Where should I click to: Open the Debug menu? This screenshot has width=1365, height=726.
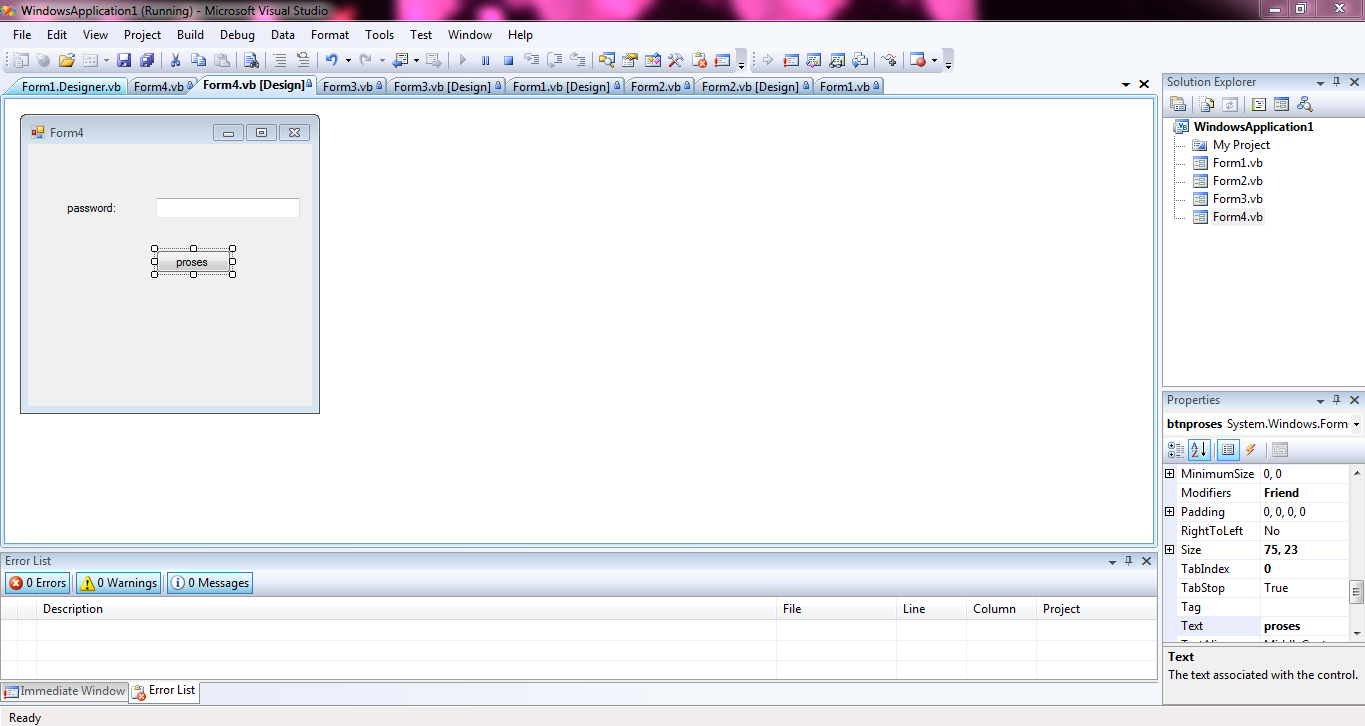(237, 34)
